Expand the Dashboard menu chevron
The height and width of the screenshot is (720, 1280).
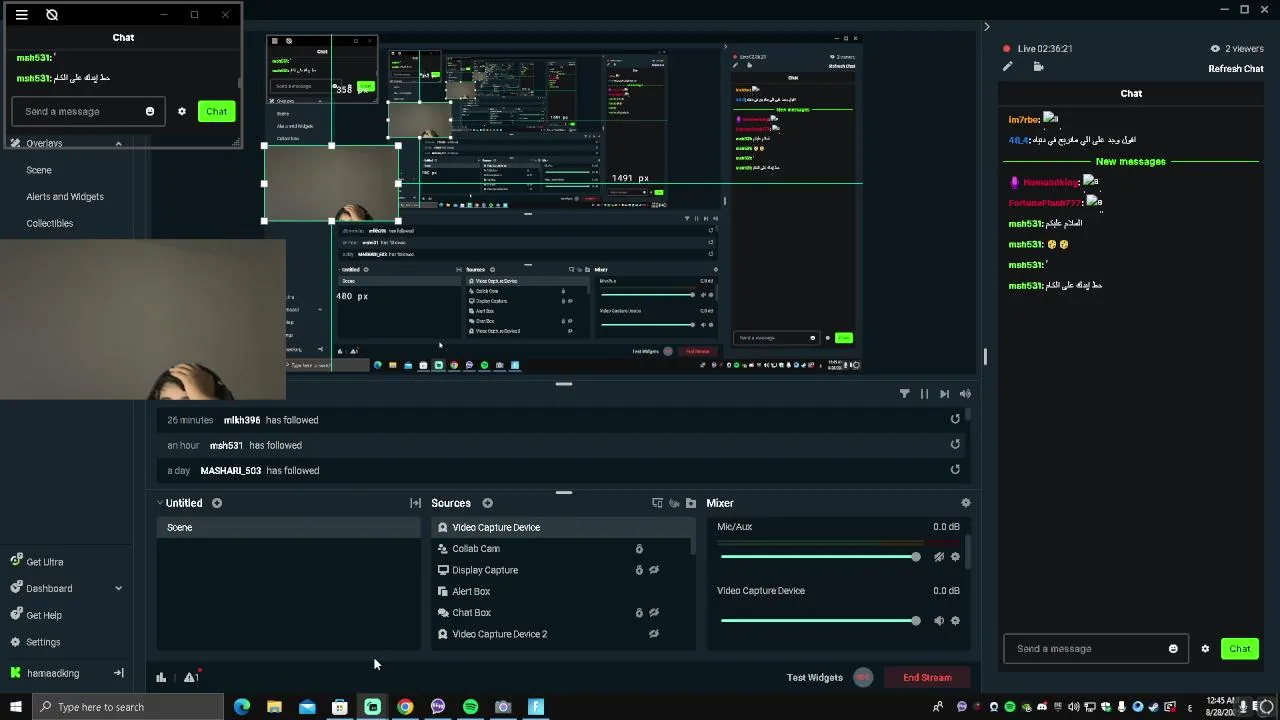click(x=118, y=588)
